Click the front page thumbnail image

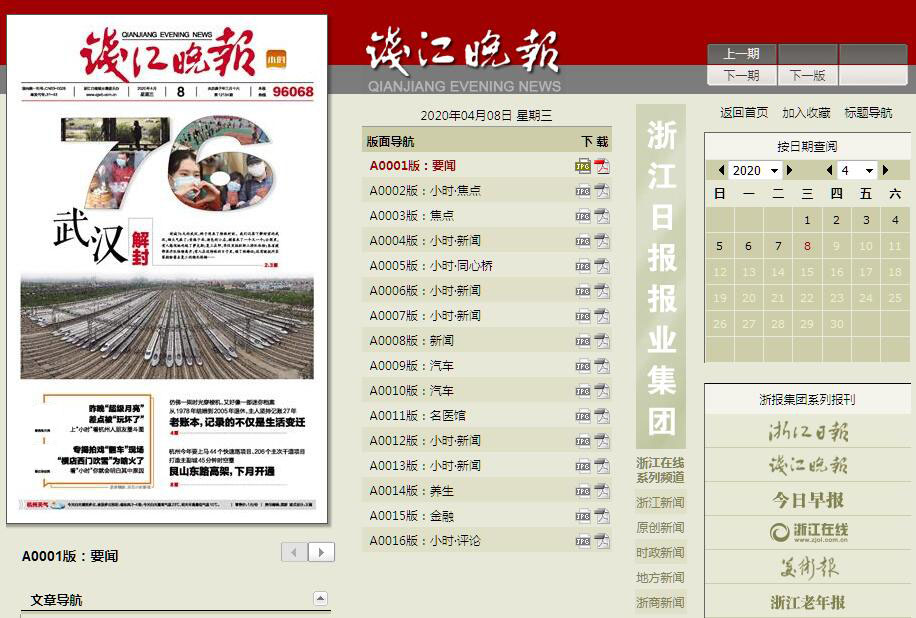(167, 270)
